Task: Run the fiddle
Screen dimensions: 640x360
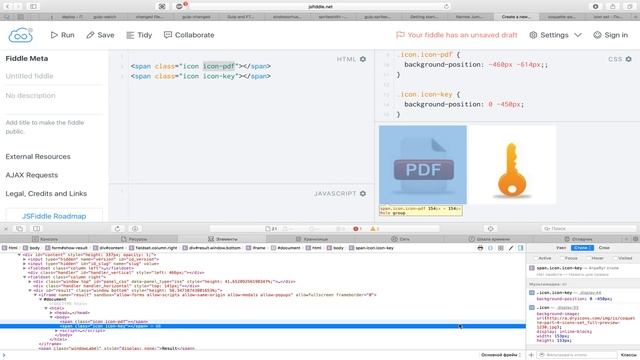Action: (62, 35)
